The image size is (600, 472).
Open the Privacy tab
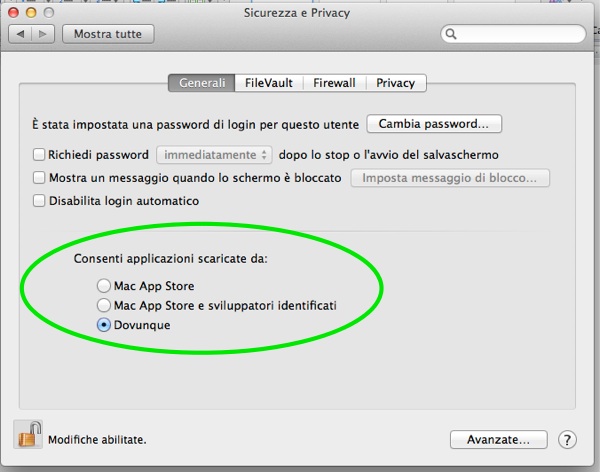click(396, 83)
